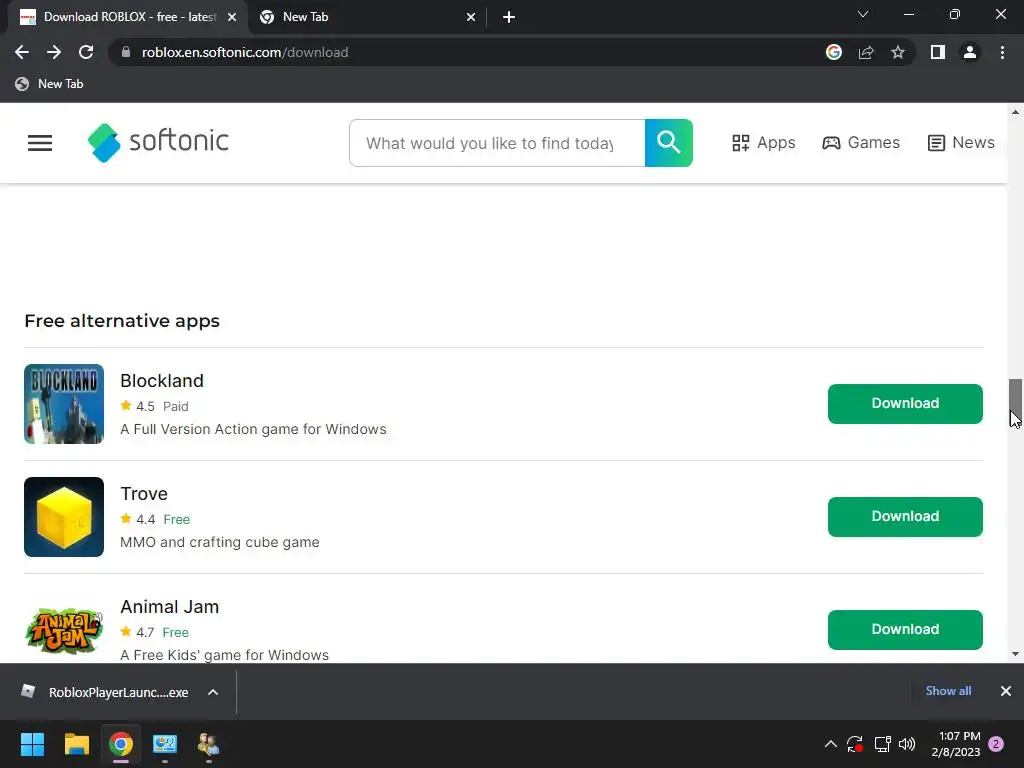The image size is (1024, 768).
Task: Close the Download ROBLOX tab
Action: click(x=232, y=17)
